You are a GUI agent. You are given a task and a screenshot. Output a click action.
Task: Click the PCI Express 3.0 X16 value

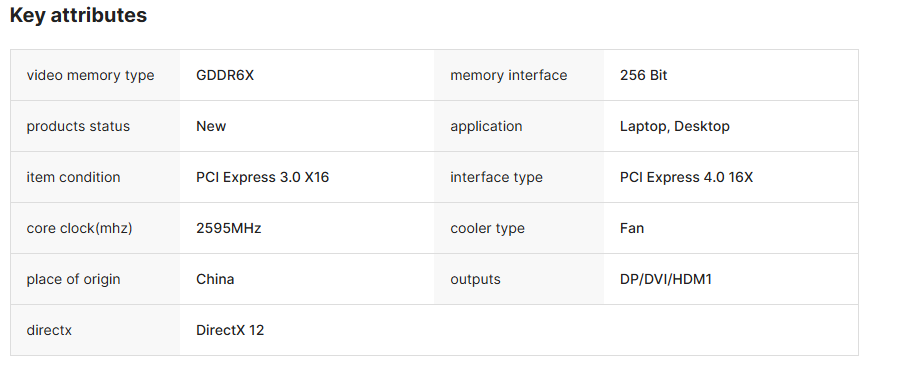click(263, 177)
